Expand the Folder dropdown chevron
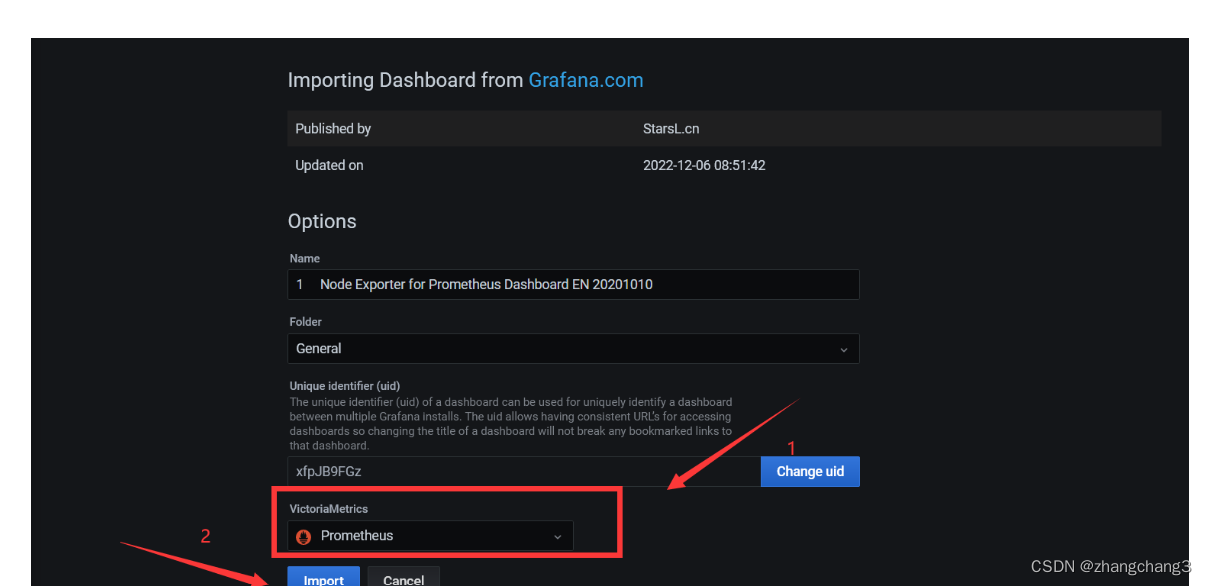 (843, 349)
